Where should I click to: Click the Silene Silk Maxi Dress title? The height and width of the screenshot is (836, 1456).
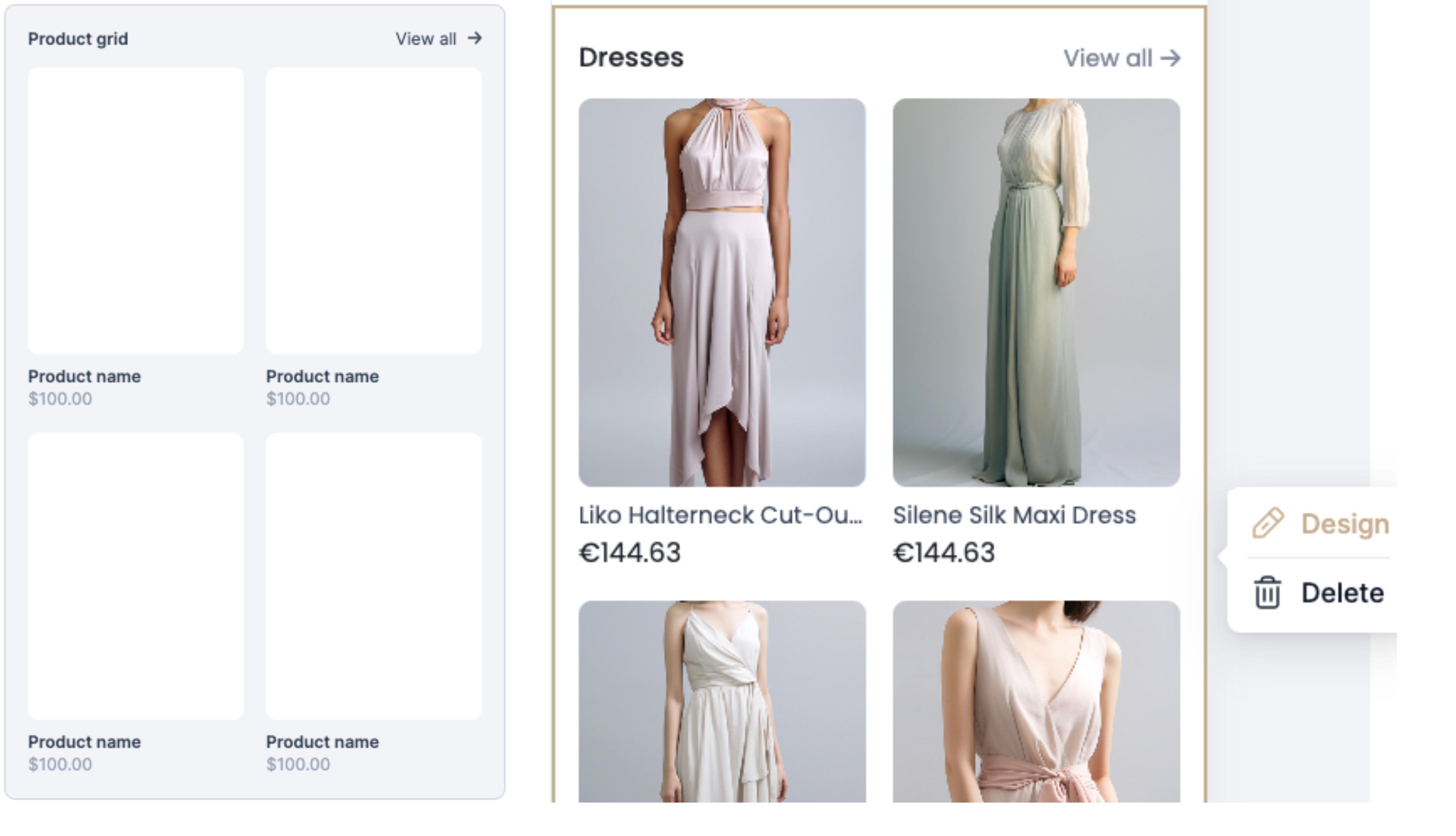[x=1014, y=515]
